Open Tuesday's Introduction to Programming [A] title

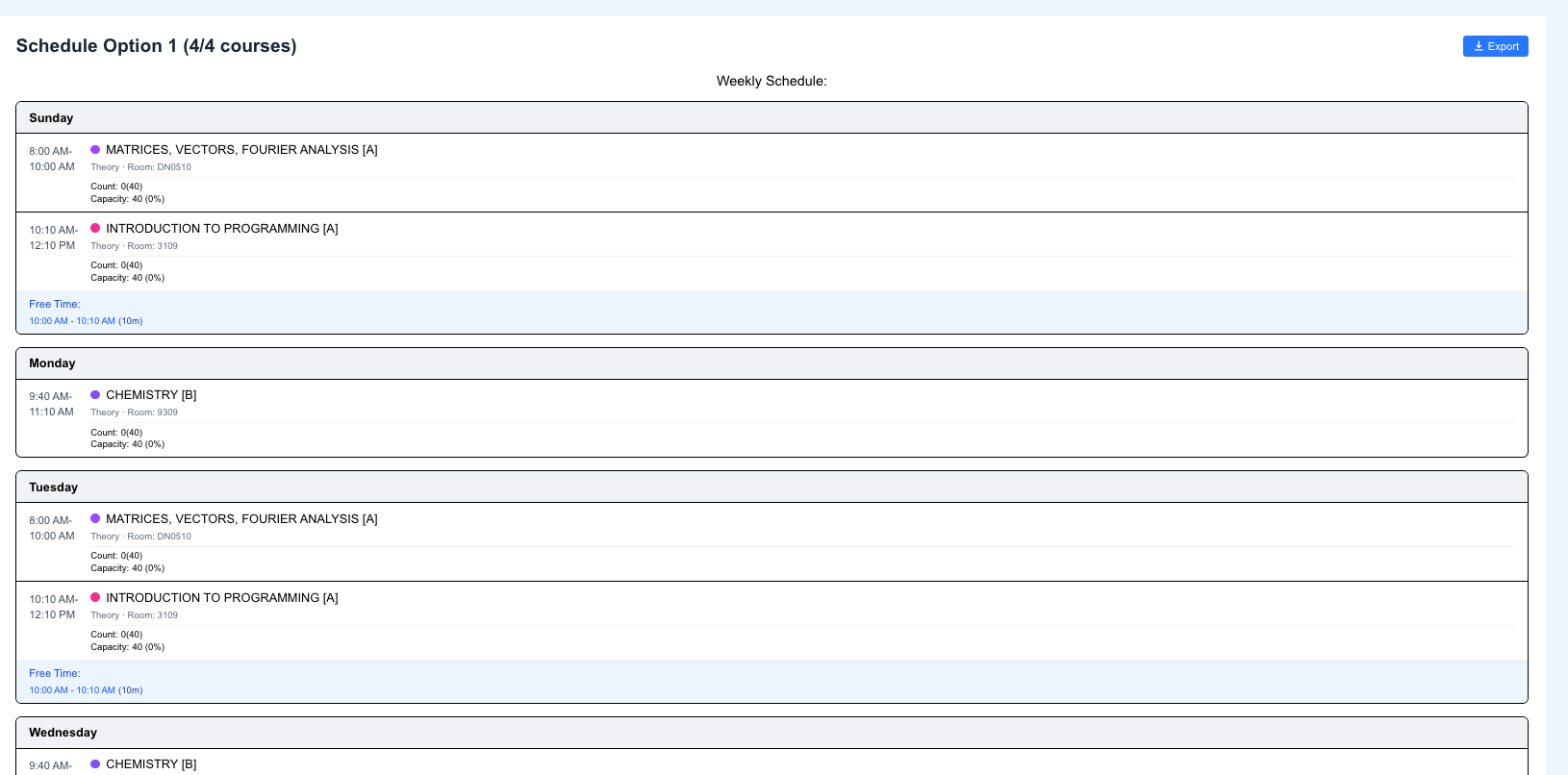221,598
